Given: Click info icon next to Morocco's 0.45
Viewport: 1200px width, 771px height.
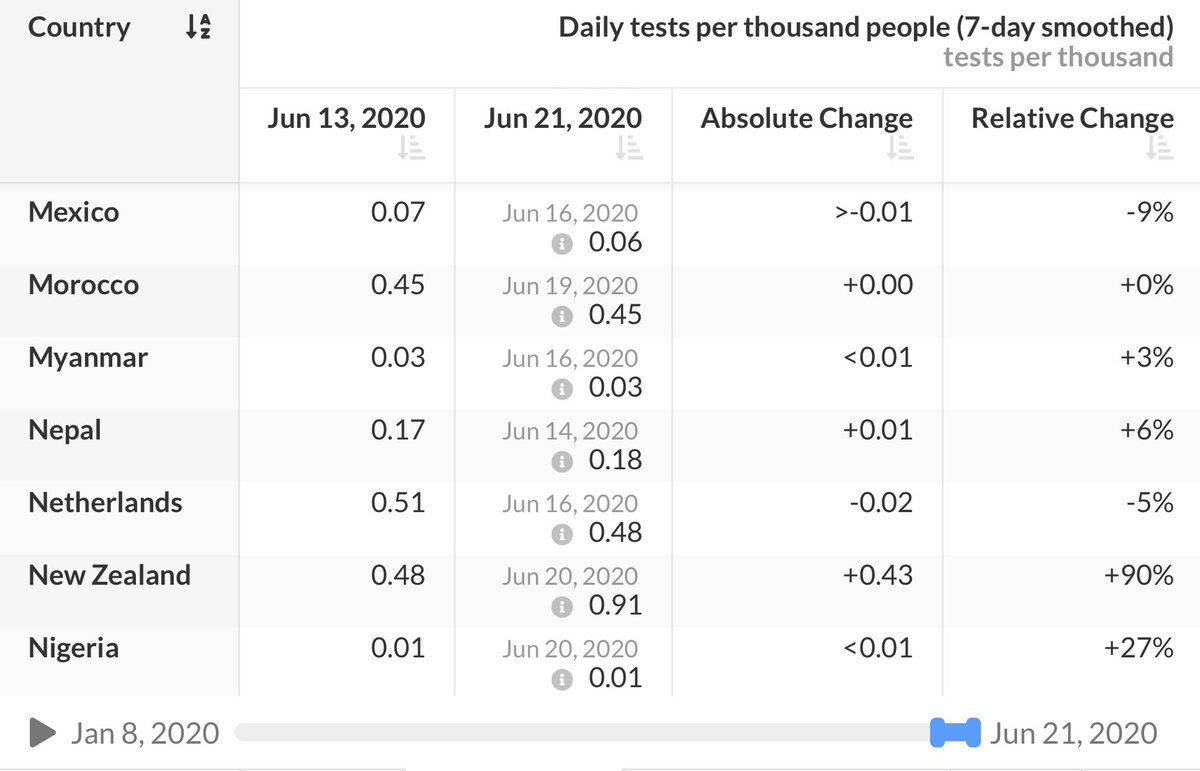Looking at the screenshot, I should pyautogui.click(x=562, y=316).
